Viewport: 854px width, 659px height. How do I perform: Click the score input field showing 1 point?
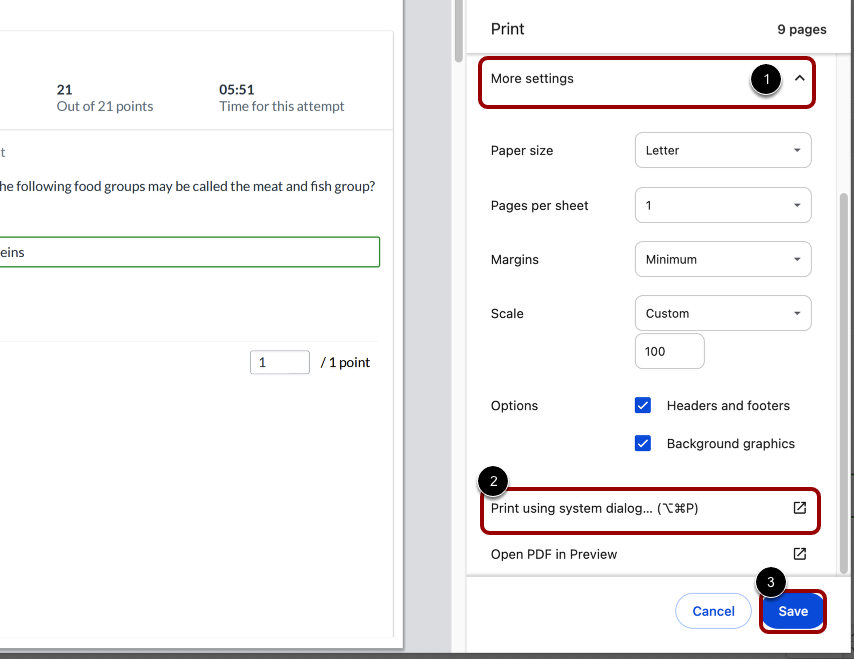click(279, 362)
